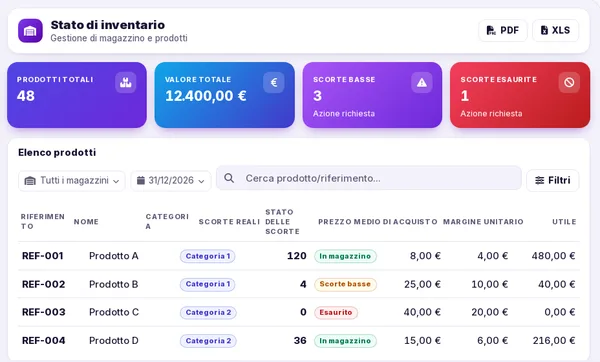Click Prodotto A name
600x362 pixels.
[114, 256]
